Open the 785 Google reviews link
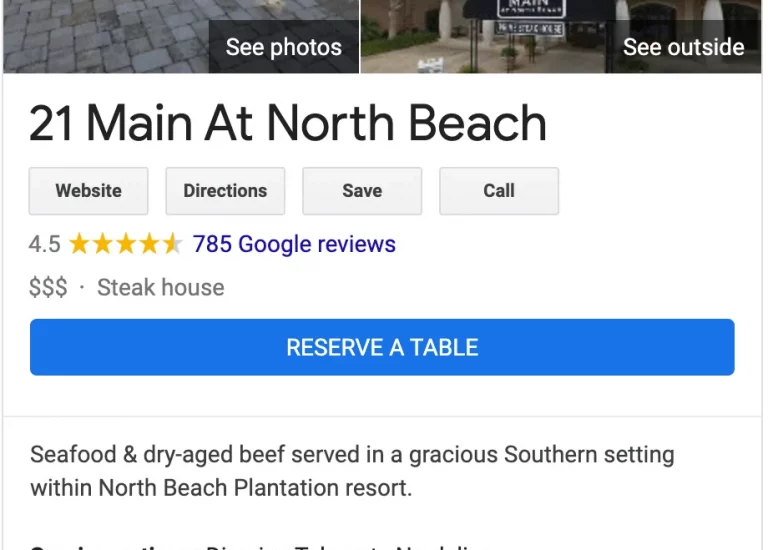Viewport: 768px width, 550px height. 294,244
